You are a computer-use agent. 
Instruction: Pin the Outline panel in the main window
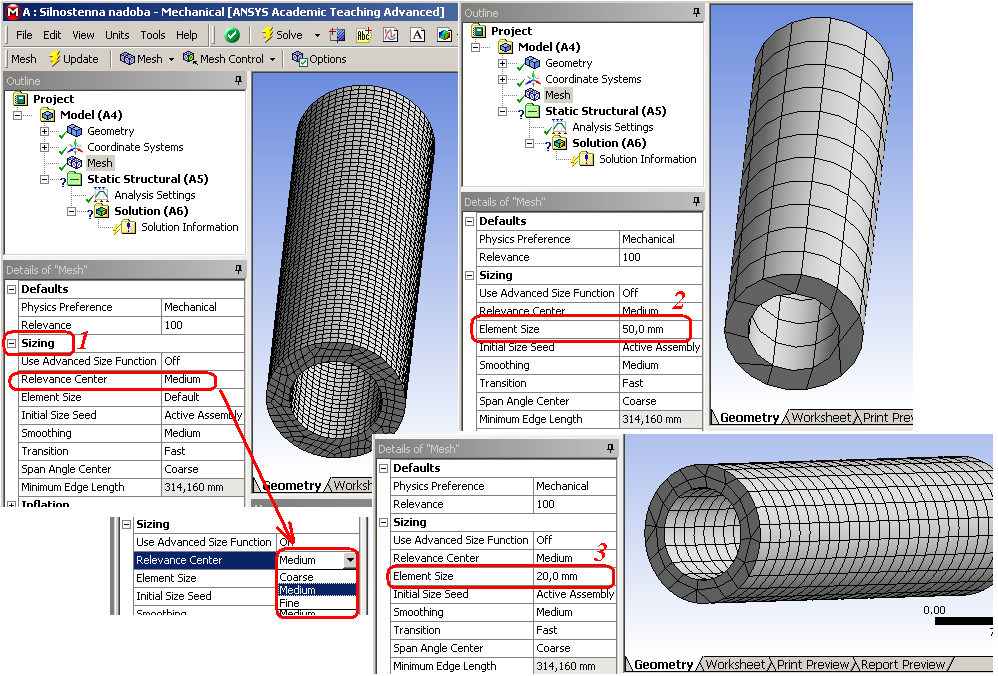[x=239, y=80]
